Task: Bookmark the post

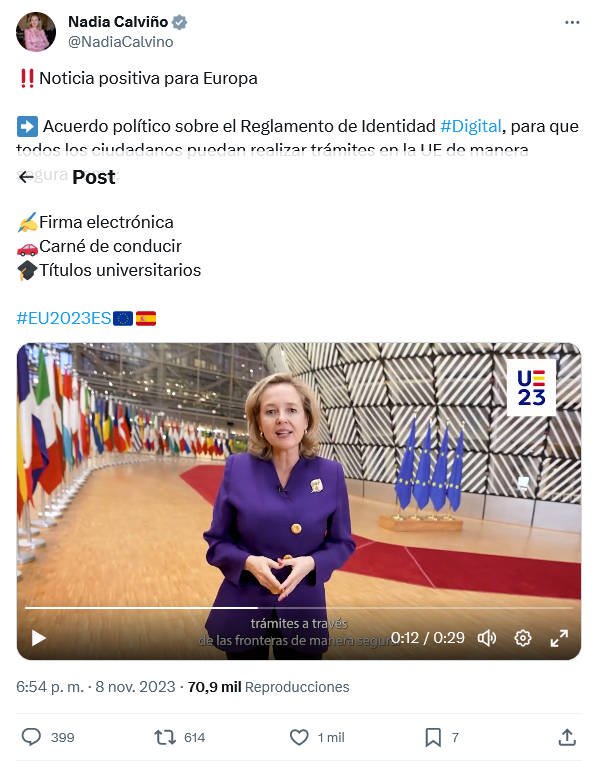Action: [x=433, y=738]
